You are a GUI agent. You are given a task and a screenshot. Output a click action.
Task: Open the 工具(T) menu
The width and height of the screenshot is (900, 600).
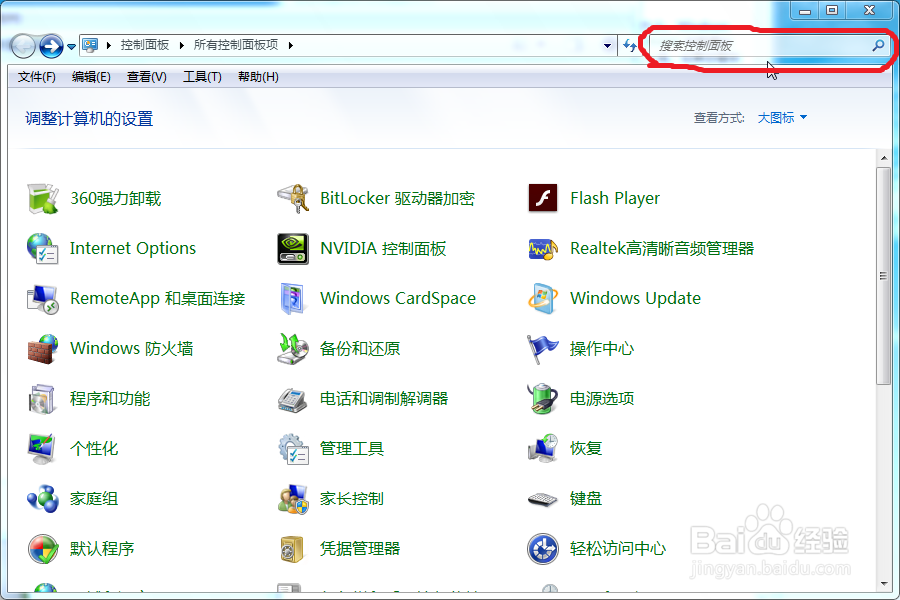coord(201,77)
